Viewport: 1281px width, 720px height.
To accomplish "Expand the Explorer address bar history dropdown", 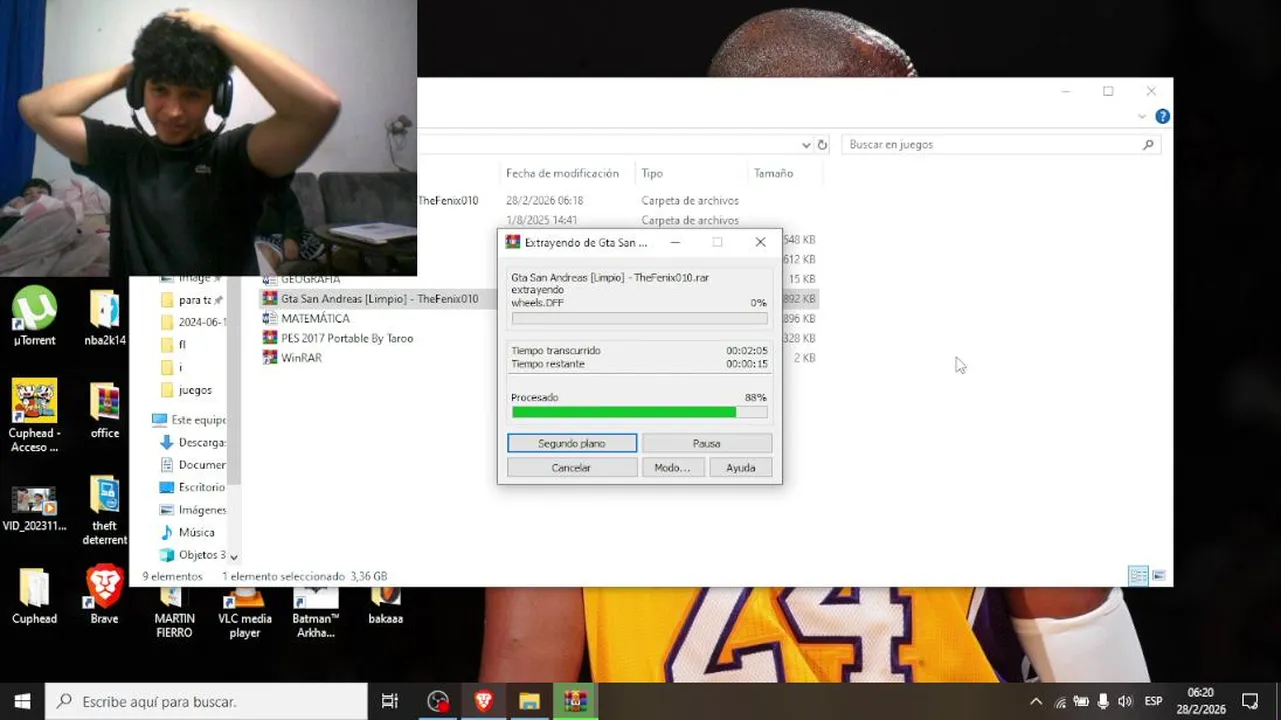I will [806, 145].
